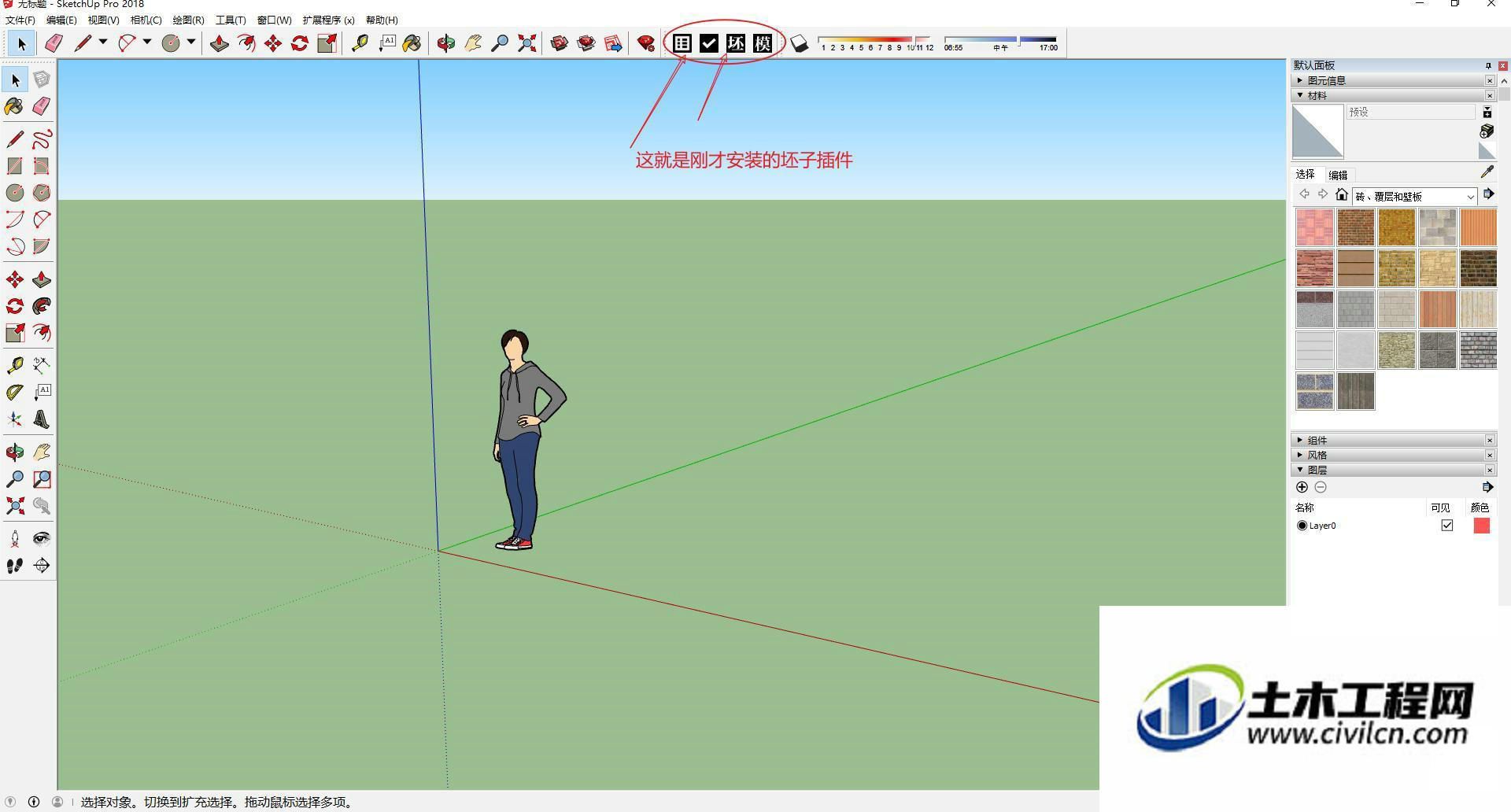This screenshot has width=1511, height=812.
Task: Select the Section Plane tool in left toolbar
Action: (42, 566)
